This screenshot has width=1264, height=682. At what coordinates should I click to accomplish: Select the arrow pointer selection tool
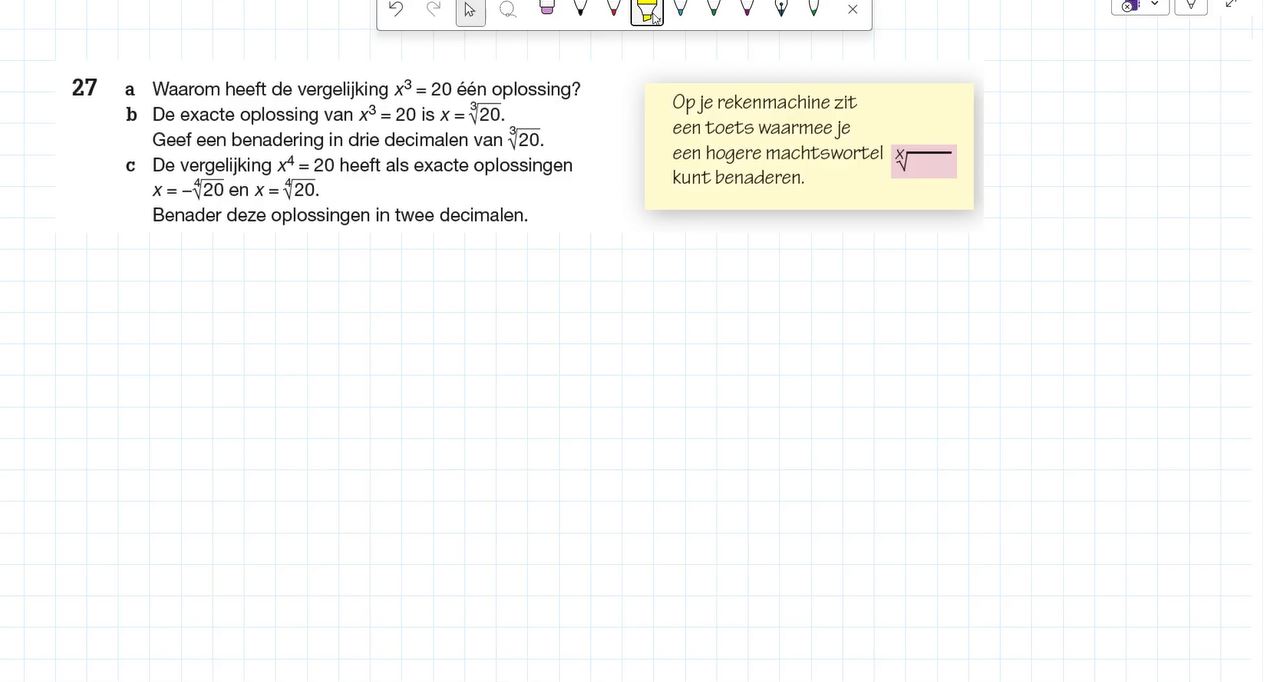[x=471, y=10]
